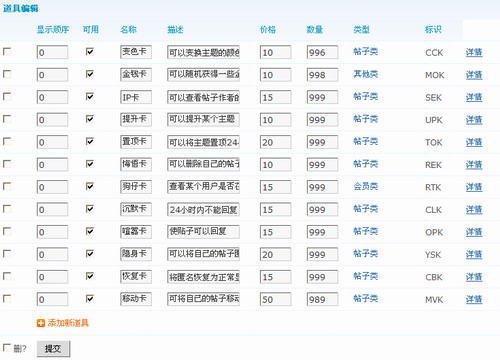Select the row checkbox for MVK item
500x360 pixels.
tap(7, 299)
